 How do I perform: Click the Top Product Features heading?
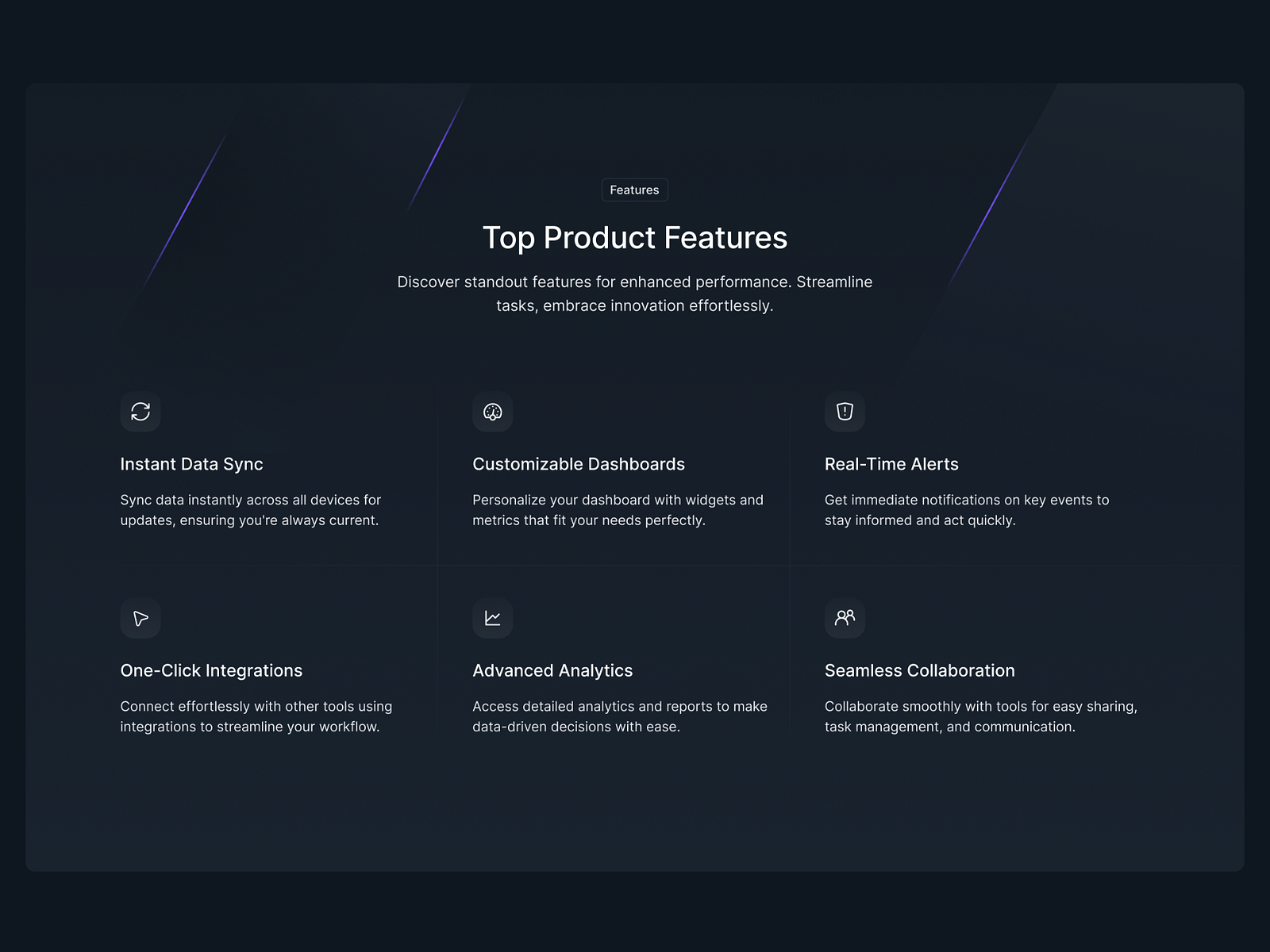pyautogui.click(x=634, y=237)
